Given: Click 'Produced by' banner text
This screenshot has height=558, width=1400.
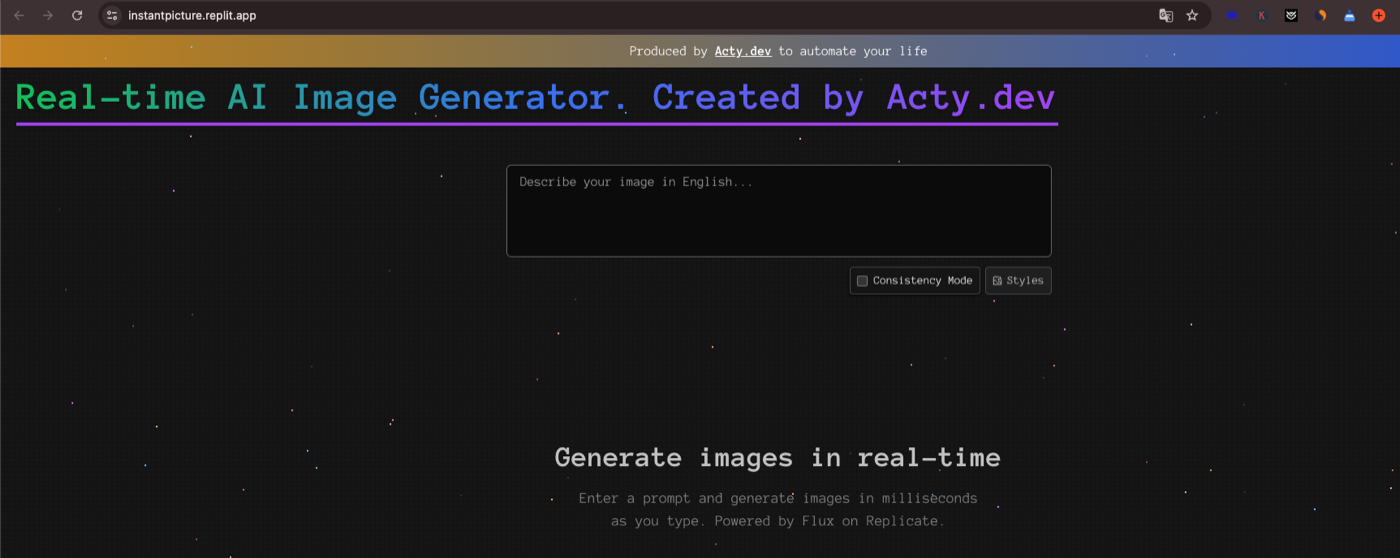Looking at the screenshot, I should pos(668,51).
